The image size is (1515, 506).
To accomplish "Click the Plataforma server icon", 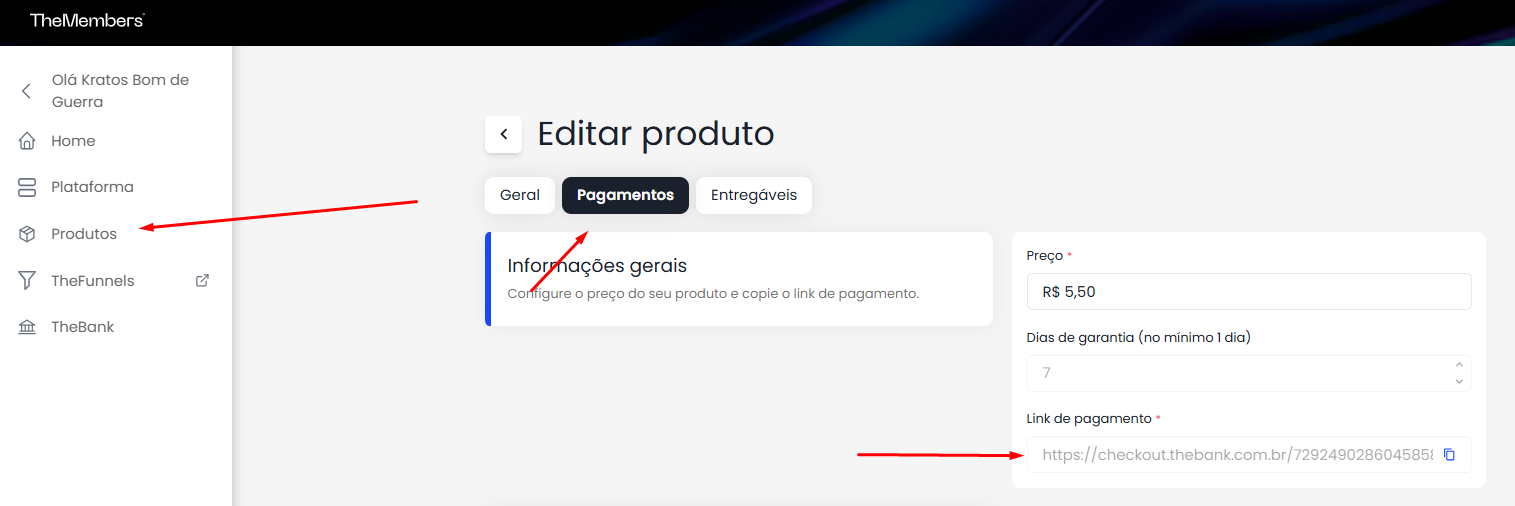I will [x=27, y=187].
